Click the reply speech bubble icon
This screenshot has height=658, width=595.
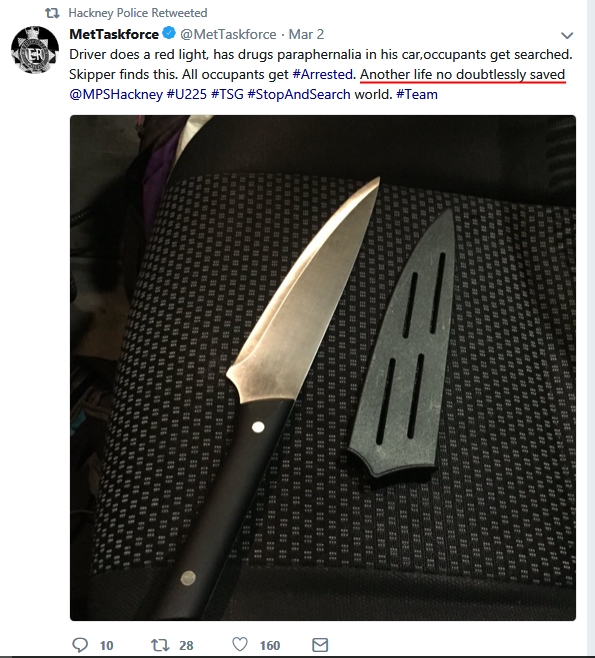80,645
